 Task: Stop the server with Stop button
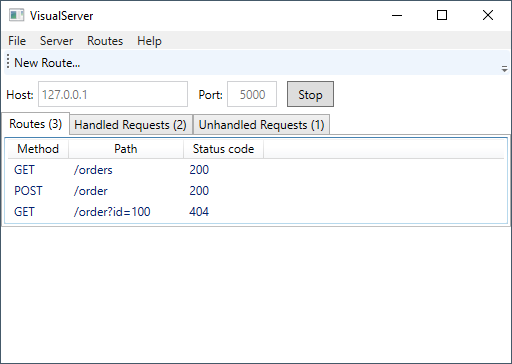310,94
